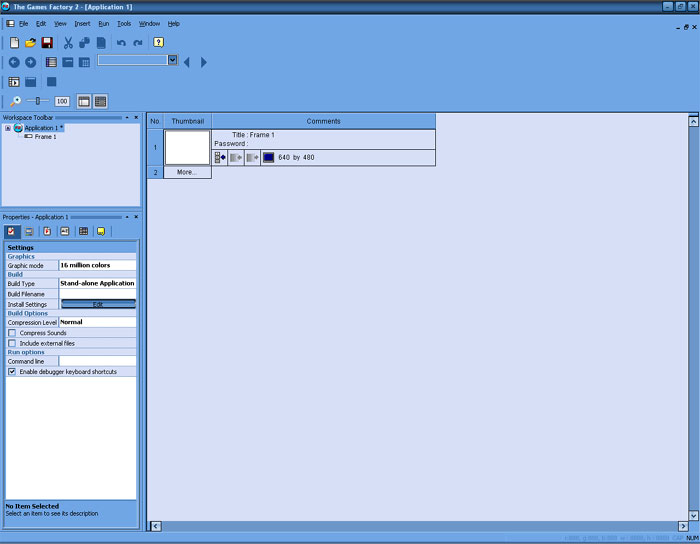Click the storyboard scroll down arrow

click(693, 515)
